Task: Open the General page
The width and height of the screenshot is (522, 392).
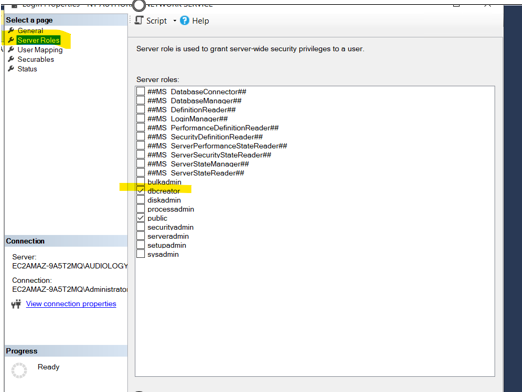Action: (x=30, y=31)
